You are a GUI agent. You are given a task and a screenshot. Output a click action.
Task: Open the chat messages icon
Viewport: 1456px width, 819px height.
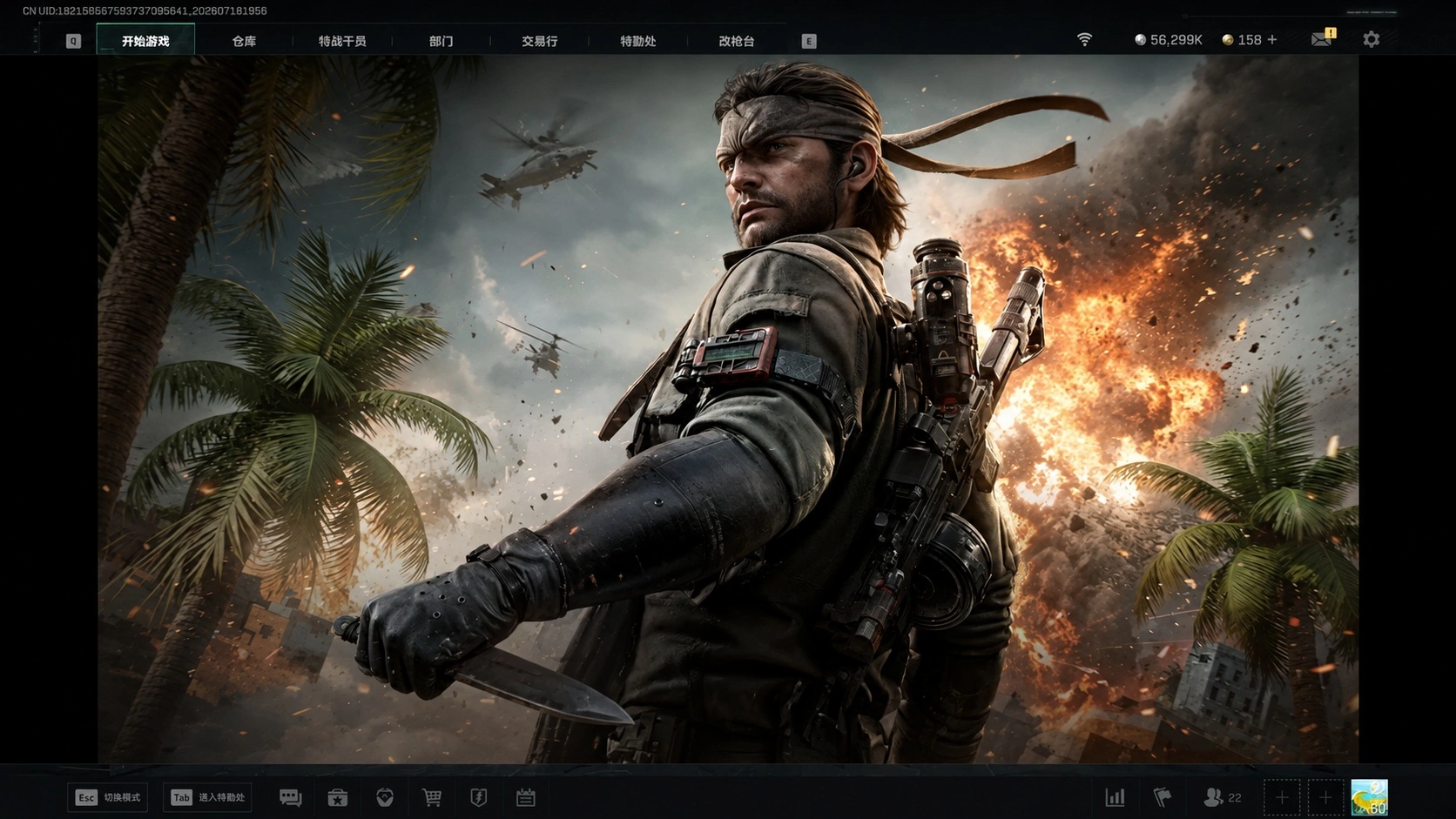point(291,797)
